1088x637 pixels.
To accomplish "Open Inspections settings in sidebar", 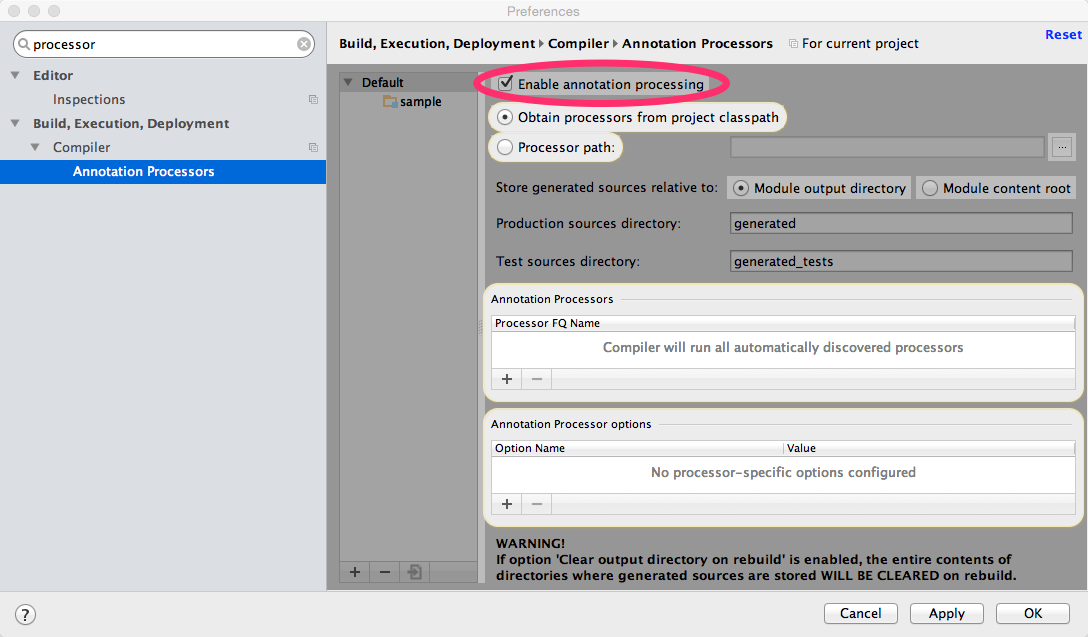I will coord(89,99).
